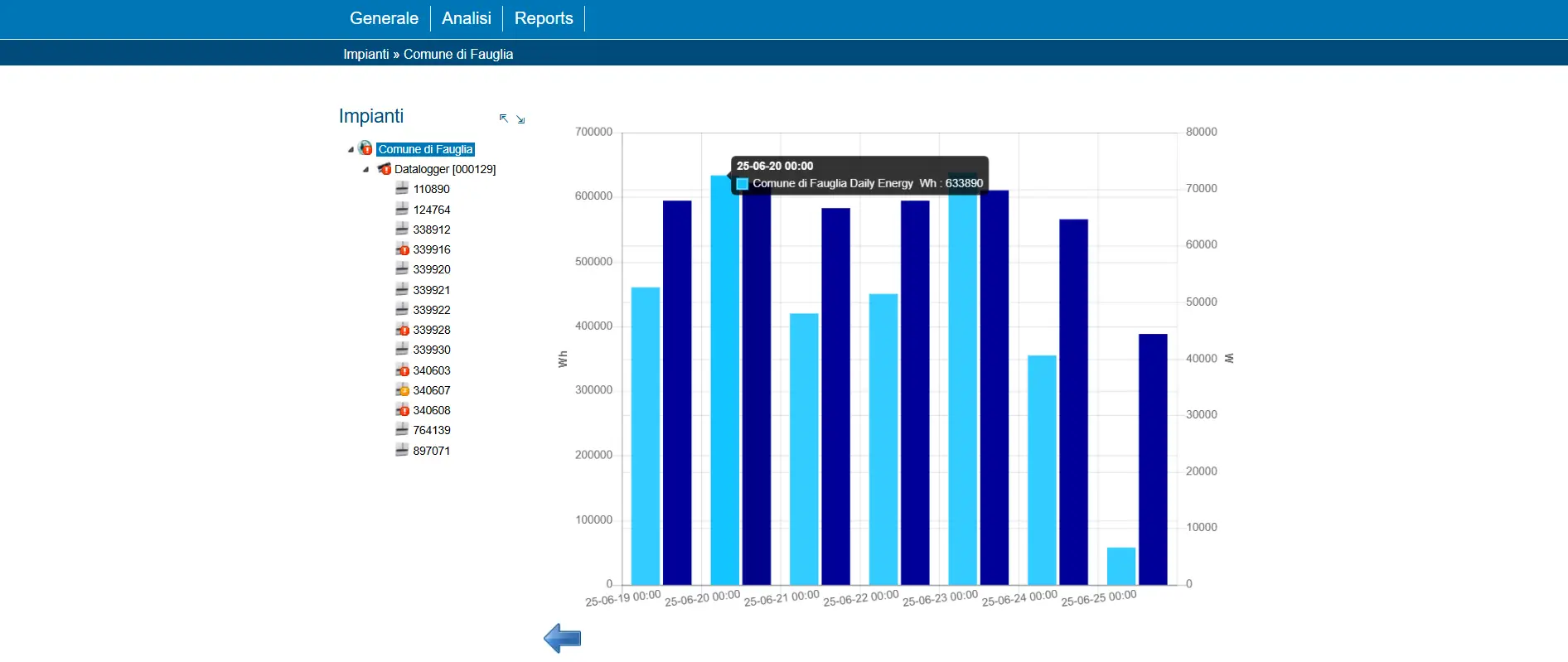Click the highlighted light blue bar for 25-06-20
Image resolution: width=1568 pixels, height=662 pixels.
(x=725, y=380)
